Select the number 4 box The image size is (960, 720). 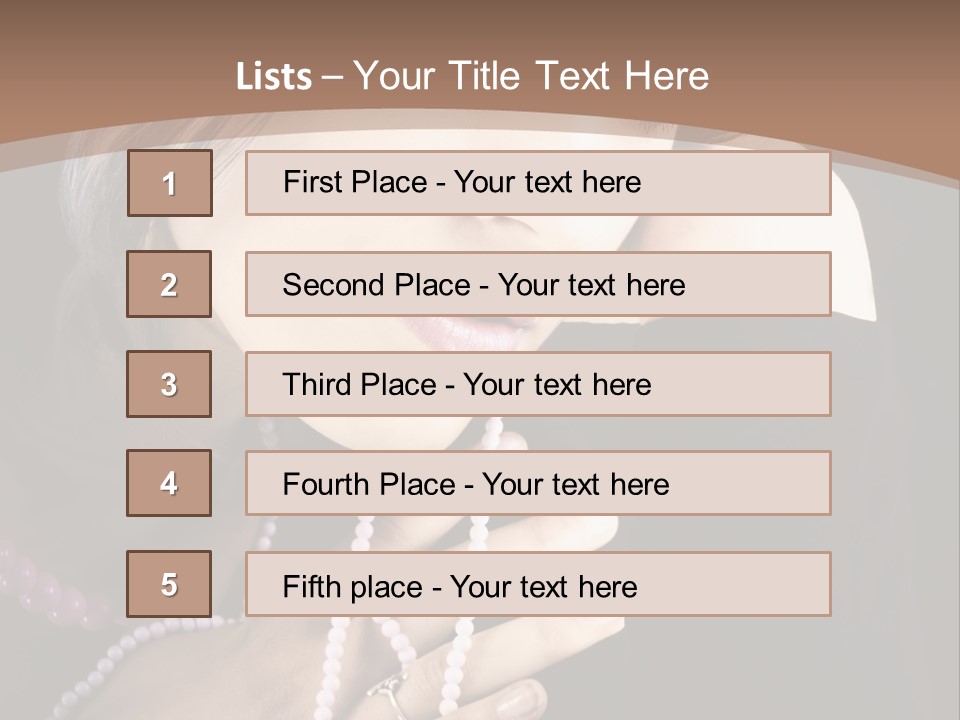[x=169, y=483]
